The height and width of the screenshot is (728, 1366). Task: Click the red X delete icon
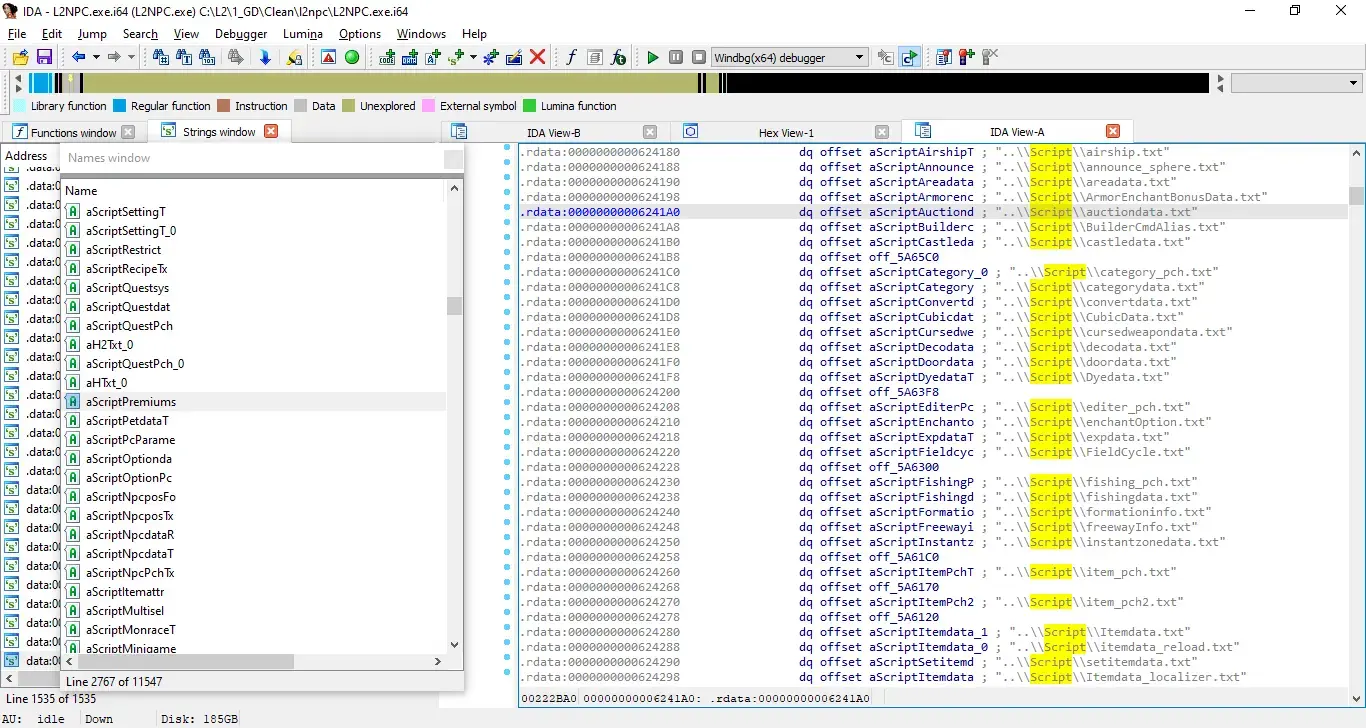538,57
